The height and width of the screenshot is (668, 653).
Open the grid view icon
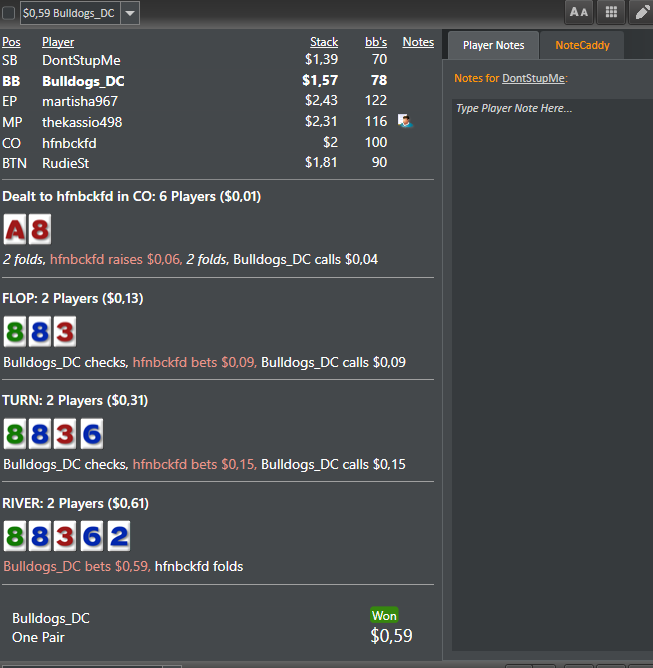(x=611, y=12)
